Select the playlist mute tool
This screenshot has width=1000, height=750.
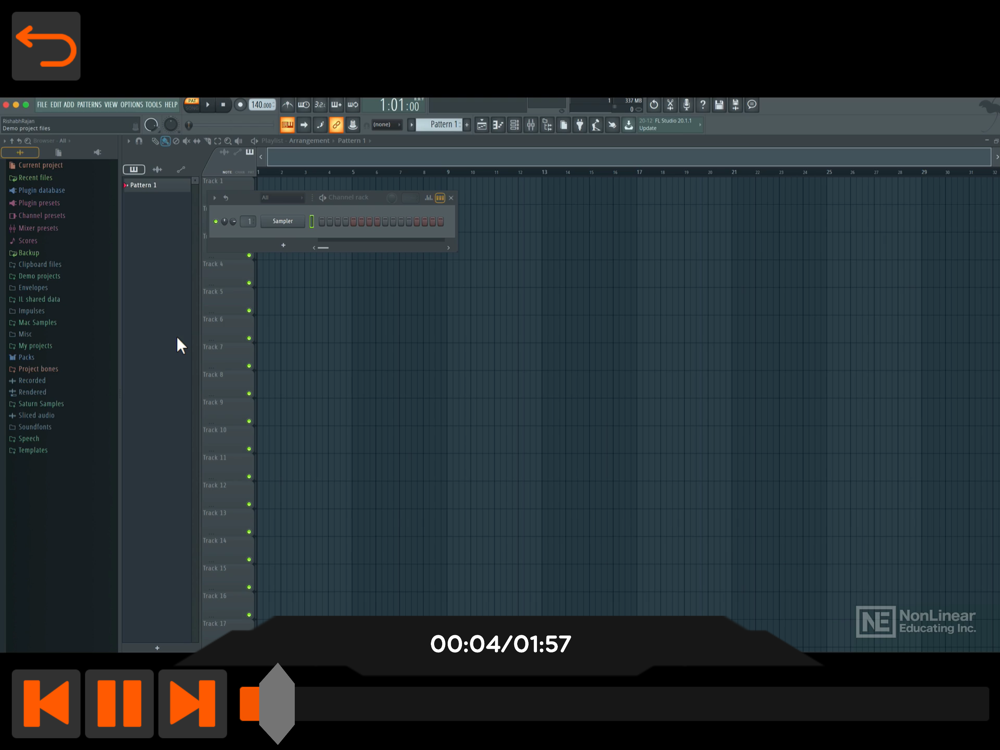coord(186,141)
